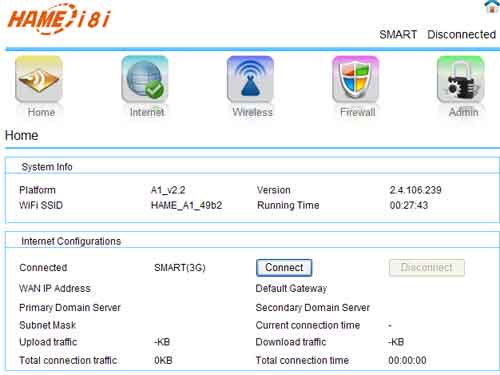Select the Wireless menu label

[252, 112]
